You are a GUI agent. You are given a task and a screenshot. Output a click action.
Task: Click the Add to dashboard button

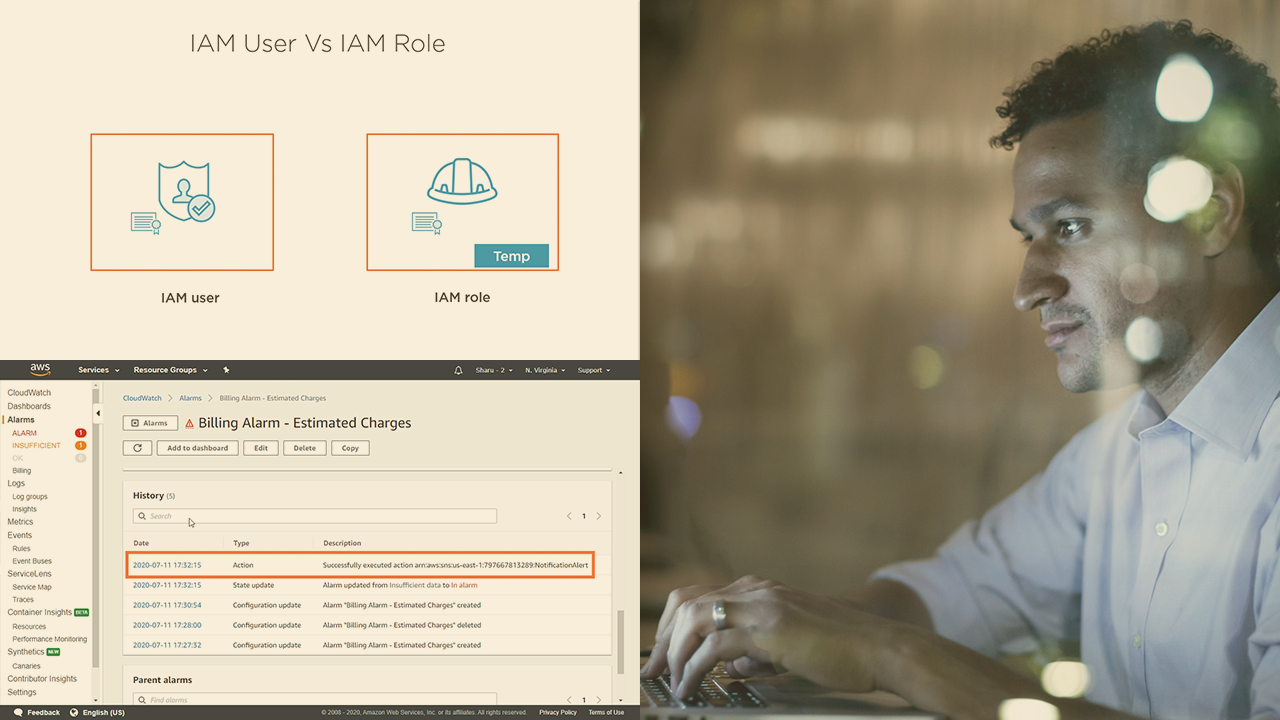click(x=197, y=448)
